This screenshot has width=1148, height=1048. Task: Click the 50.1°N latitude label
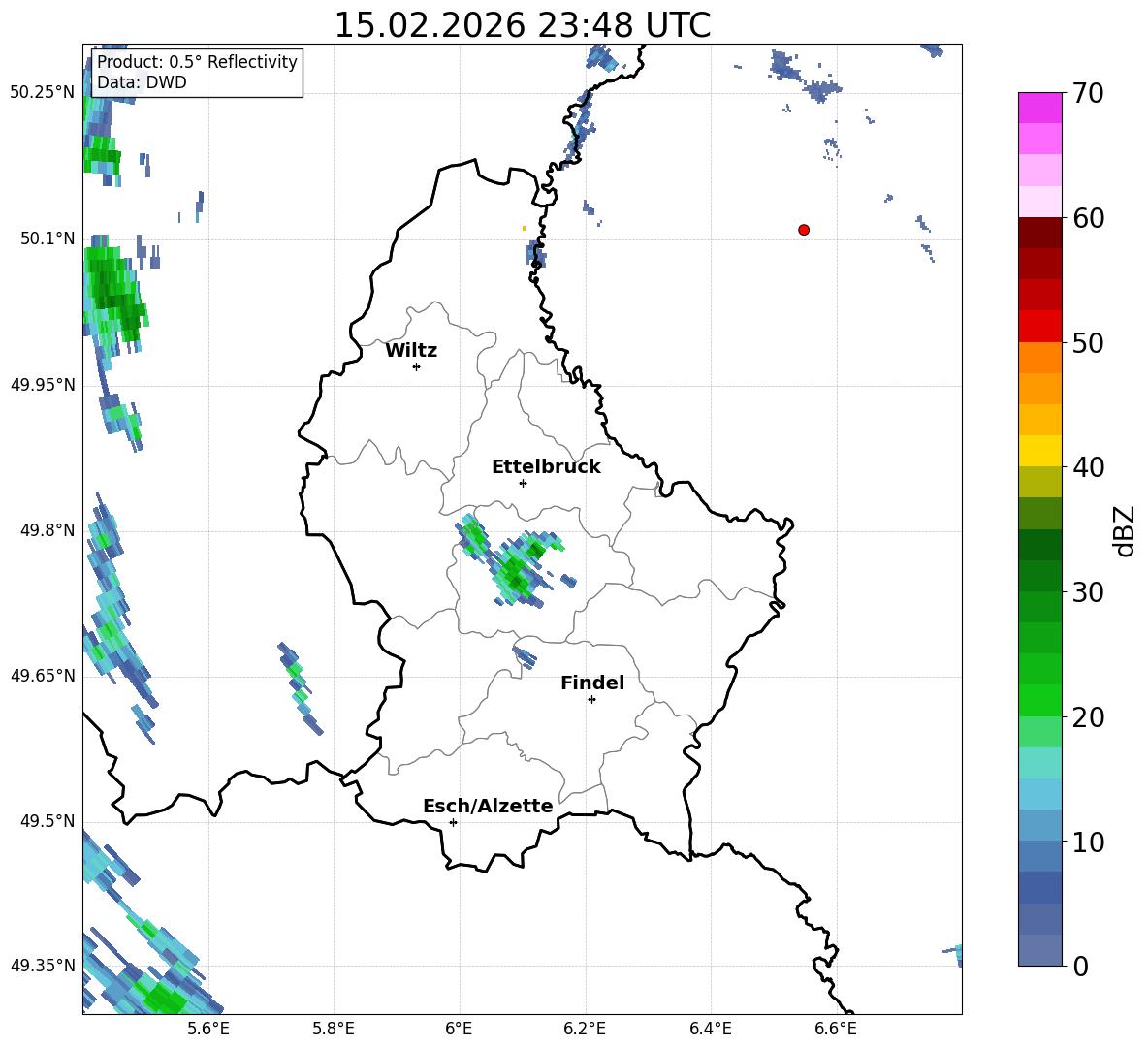[48, 238]
